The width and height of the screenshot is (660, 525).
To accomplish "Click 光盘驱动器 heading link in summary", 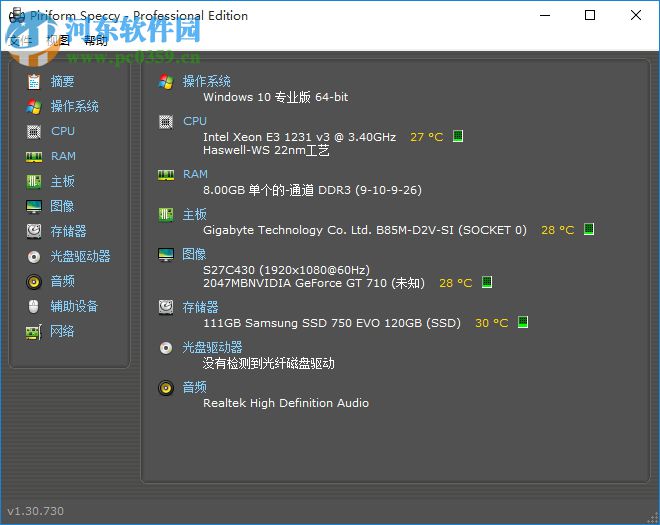I will coord(212,347).
